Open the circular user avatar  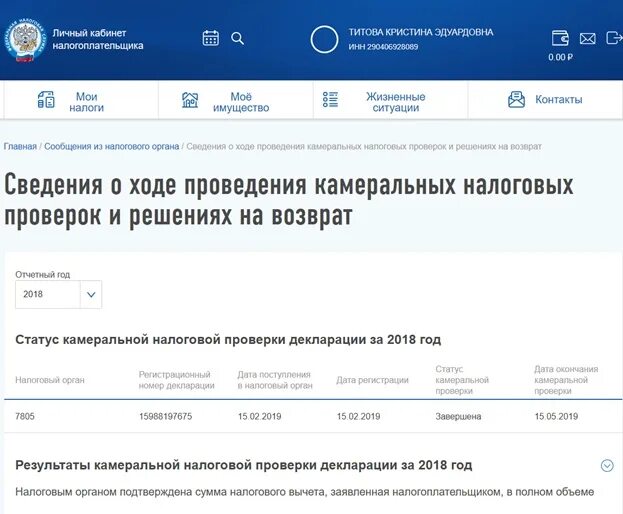(x=324, y=39)
